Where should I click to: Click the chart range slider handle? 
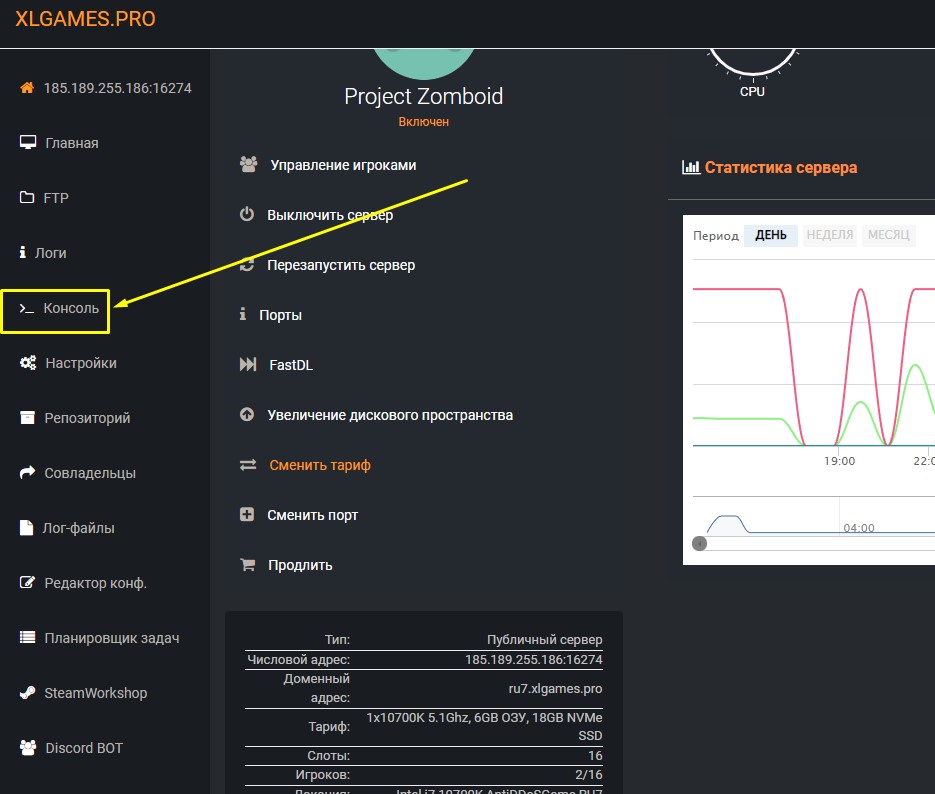coord(699,544)
